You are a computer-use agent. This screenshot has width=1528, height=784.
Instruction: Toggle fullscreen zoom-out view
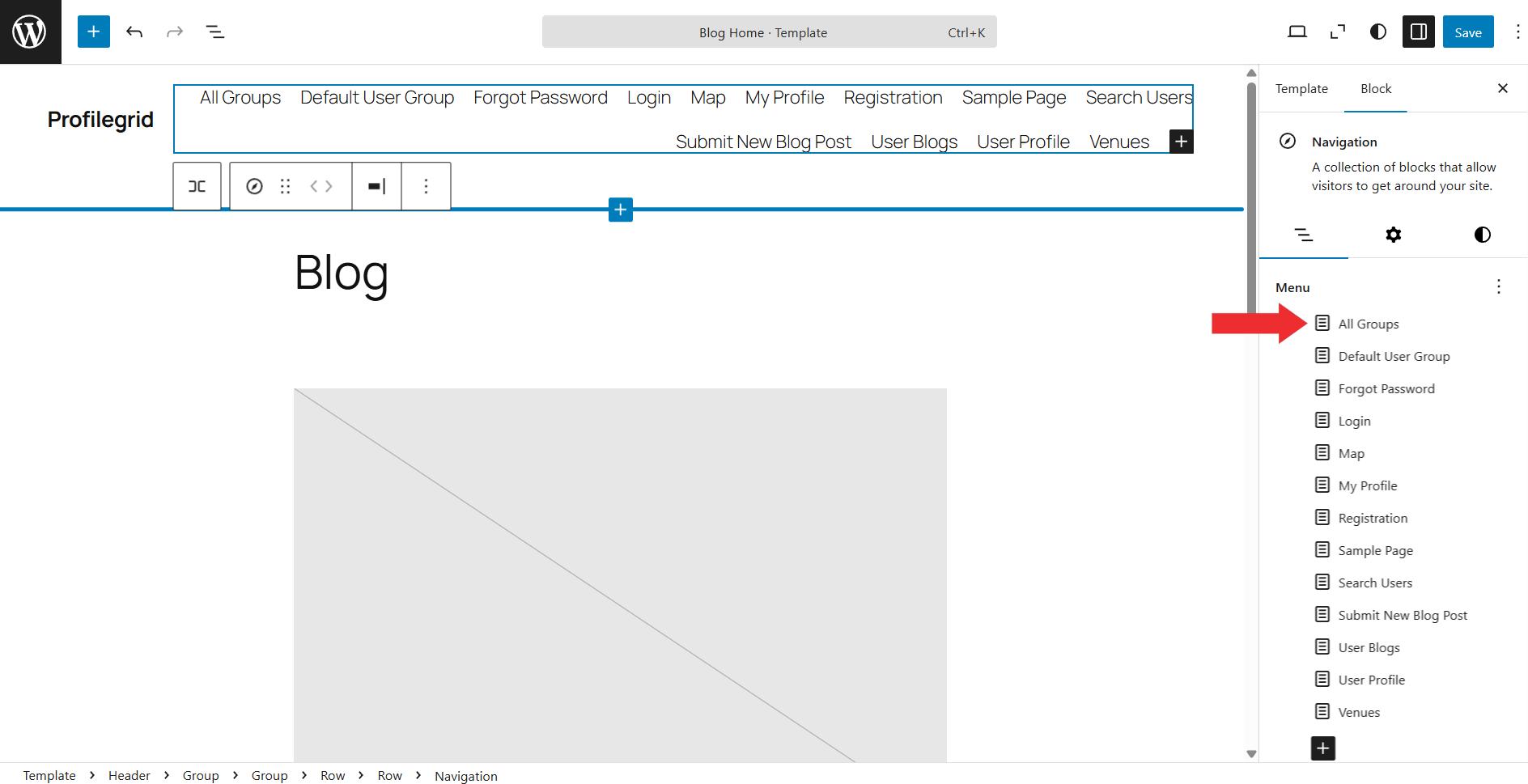pyautogui.click(x=1338, y=32)
